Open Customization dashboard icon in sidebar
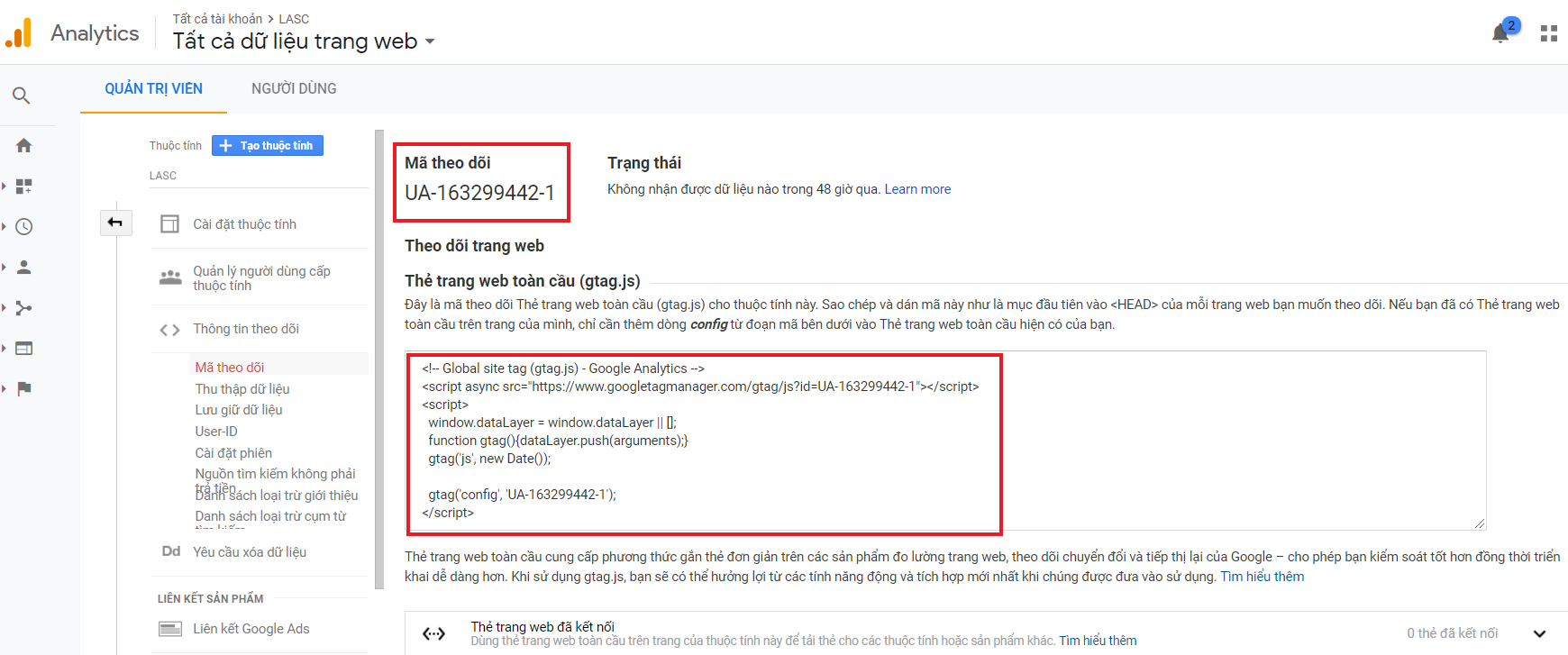Screen dimensions: 1568x655 coord(24,186)
